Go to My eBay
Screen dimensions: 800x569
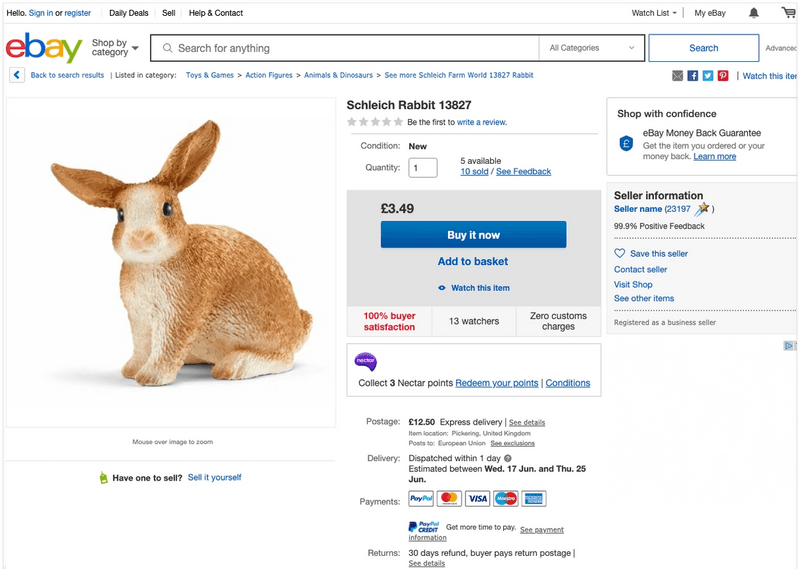coord(711,13)
